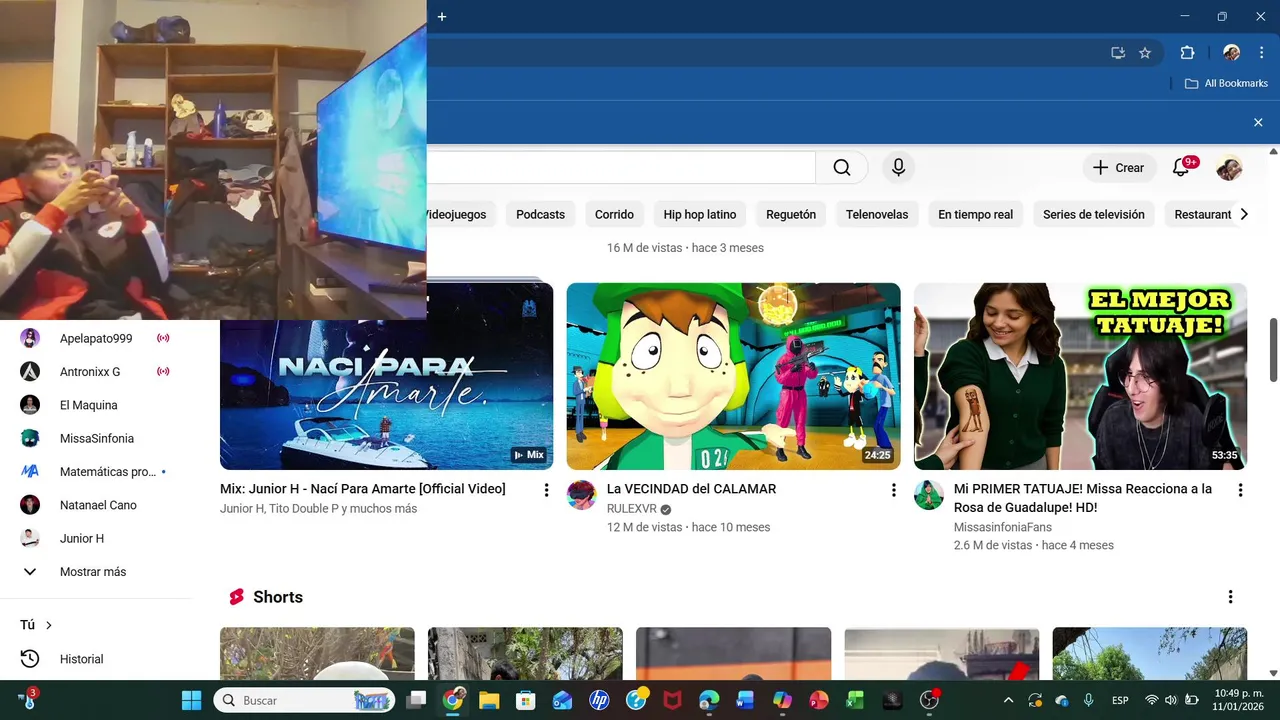Show hidden system tray icons
This screenshot has height=720, width=1280.
click(x=1008, y=700)
